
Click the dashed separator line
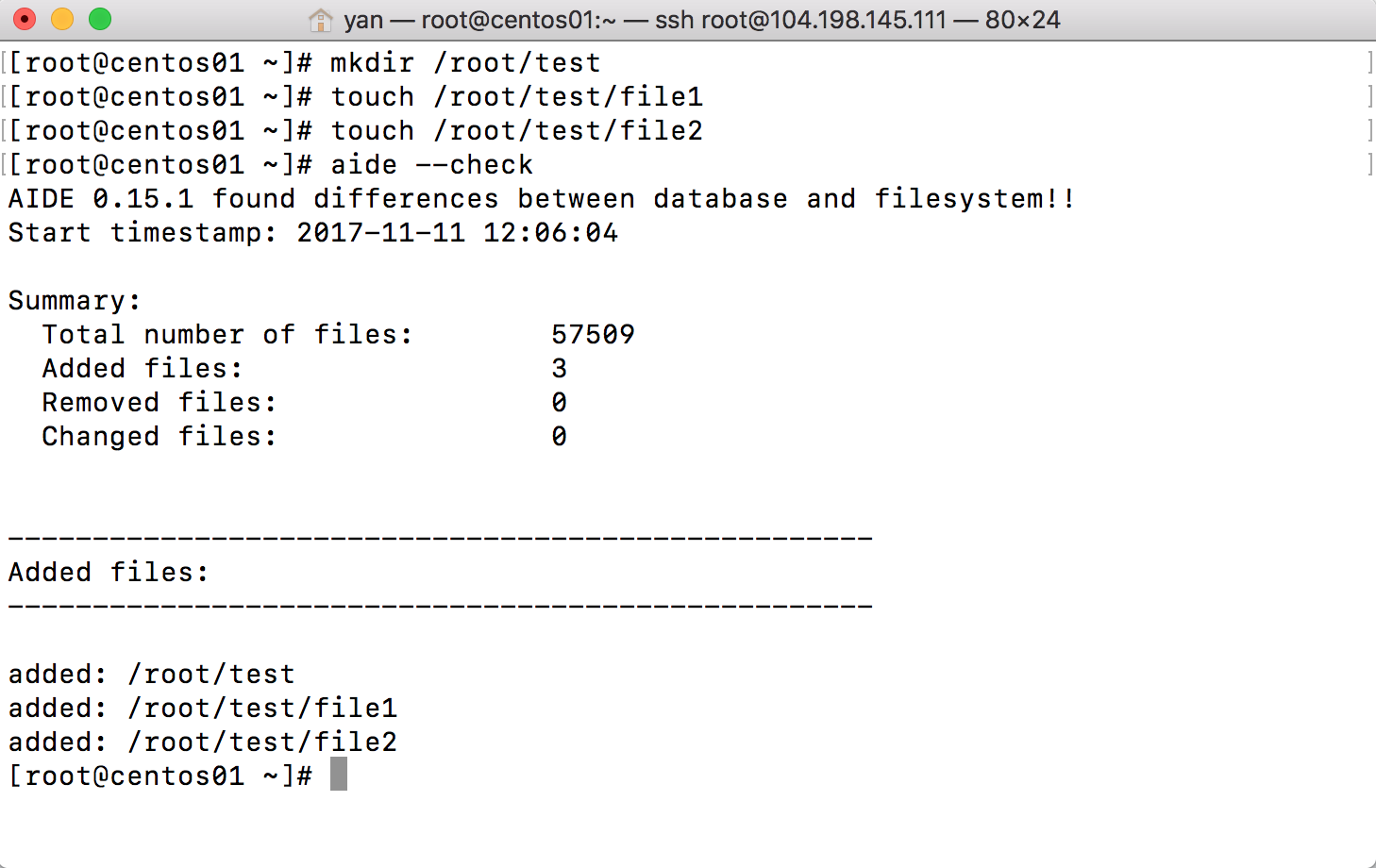[x=439, y=536]
